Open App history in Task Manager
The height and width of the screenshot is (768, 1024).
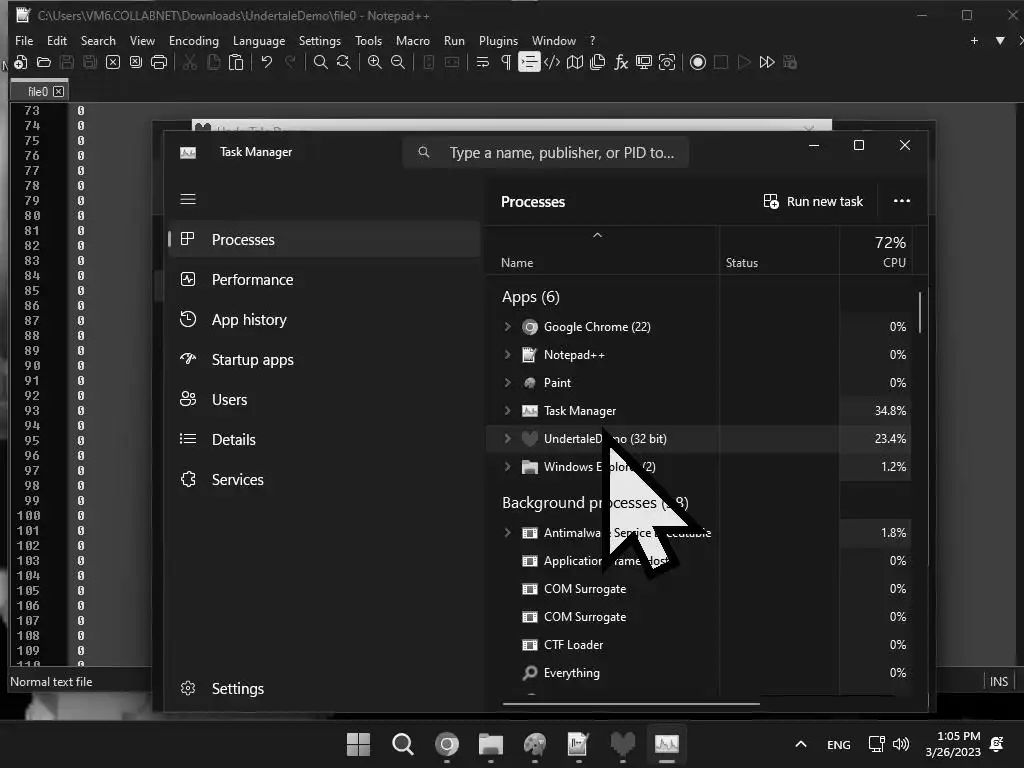325,319
